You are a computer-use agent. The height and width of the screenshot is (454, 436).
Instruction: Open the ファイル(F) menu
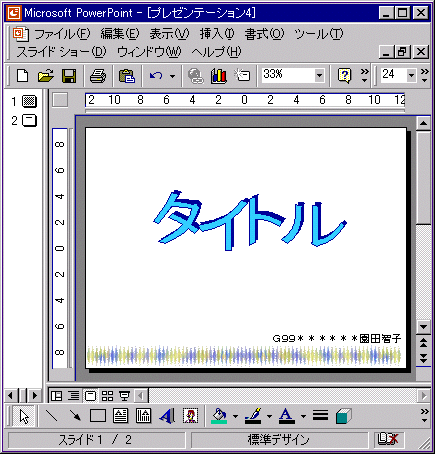coord(62,34)
